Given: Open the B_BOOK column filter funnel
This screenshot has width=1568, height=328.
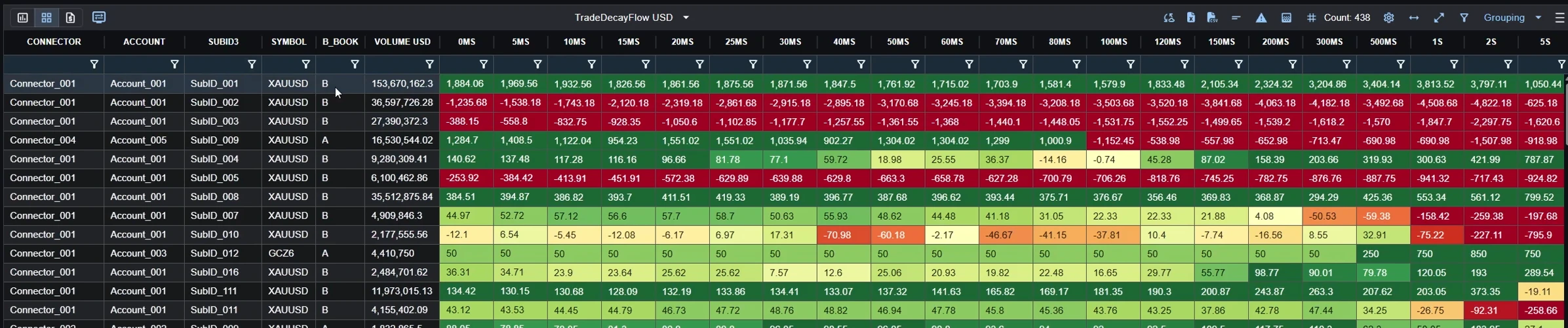Looking at the screenshot, I should pyautogui.click(x=355, y=64).
